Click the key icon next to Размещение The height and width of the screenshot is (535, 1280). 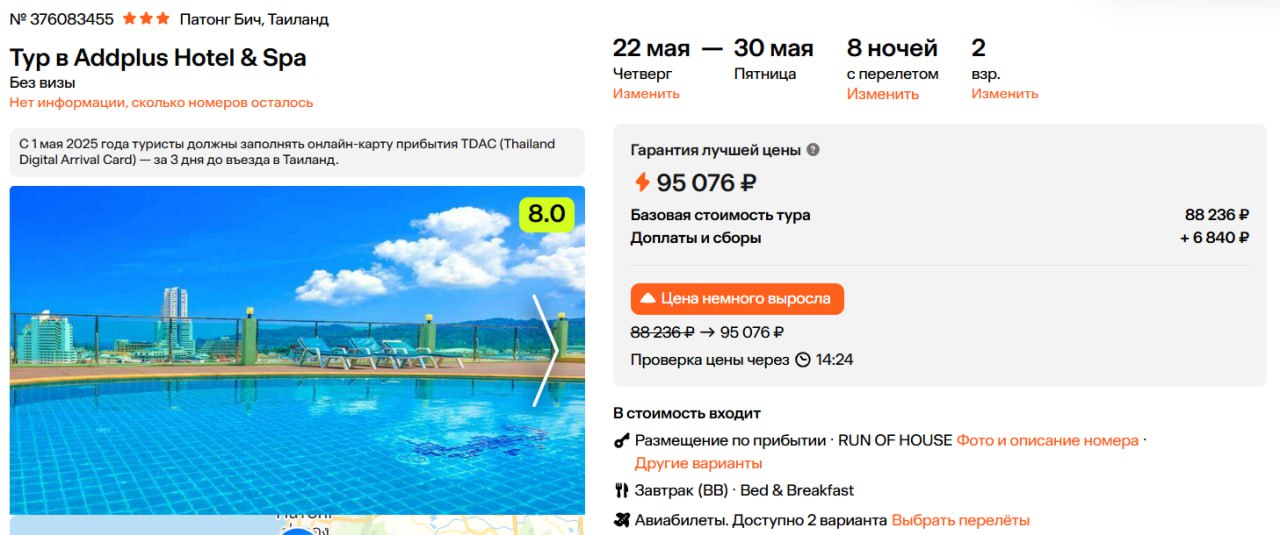coord(621,441)
